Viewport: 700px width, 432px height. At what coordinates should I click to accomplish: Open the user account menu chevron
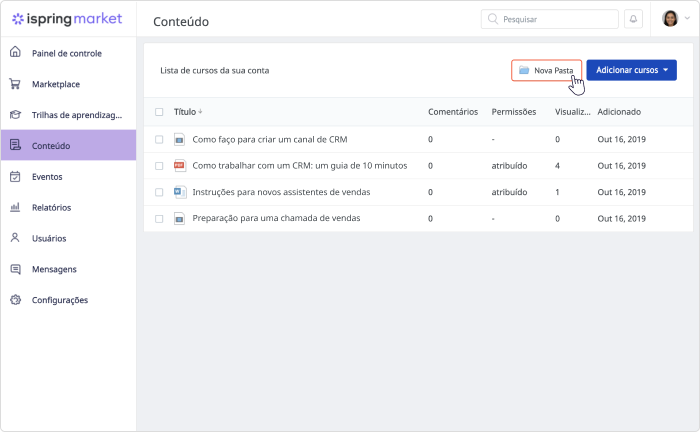pyautogui.click(x=687, y=18)
